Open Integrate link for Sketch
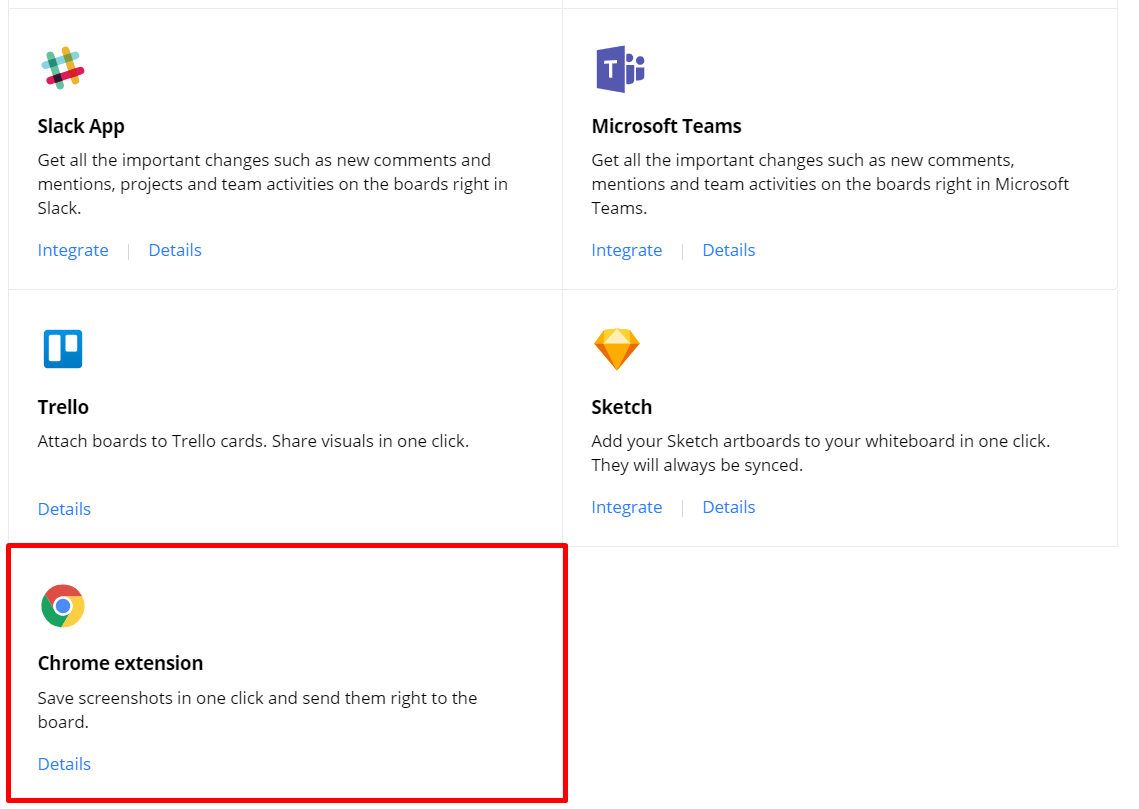The image size is (1139, 809). [x=627, y=506]
